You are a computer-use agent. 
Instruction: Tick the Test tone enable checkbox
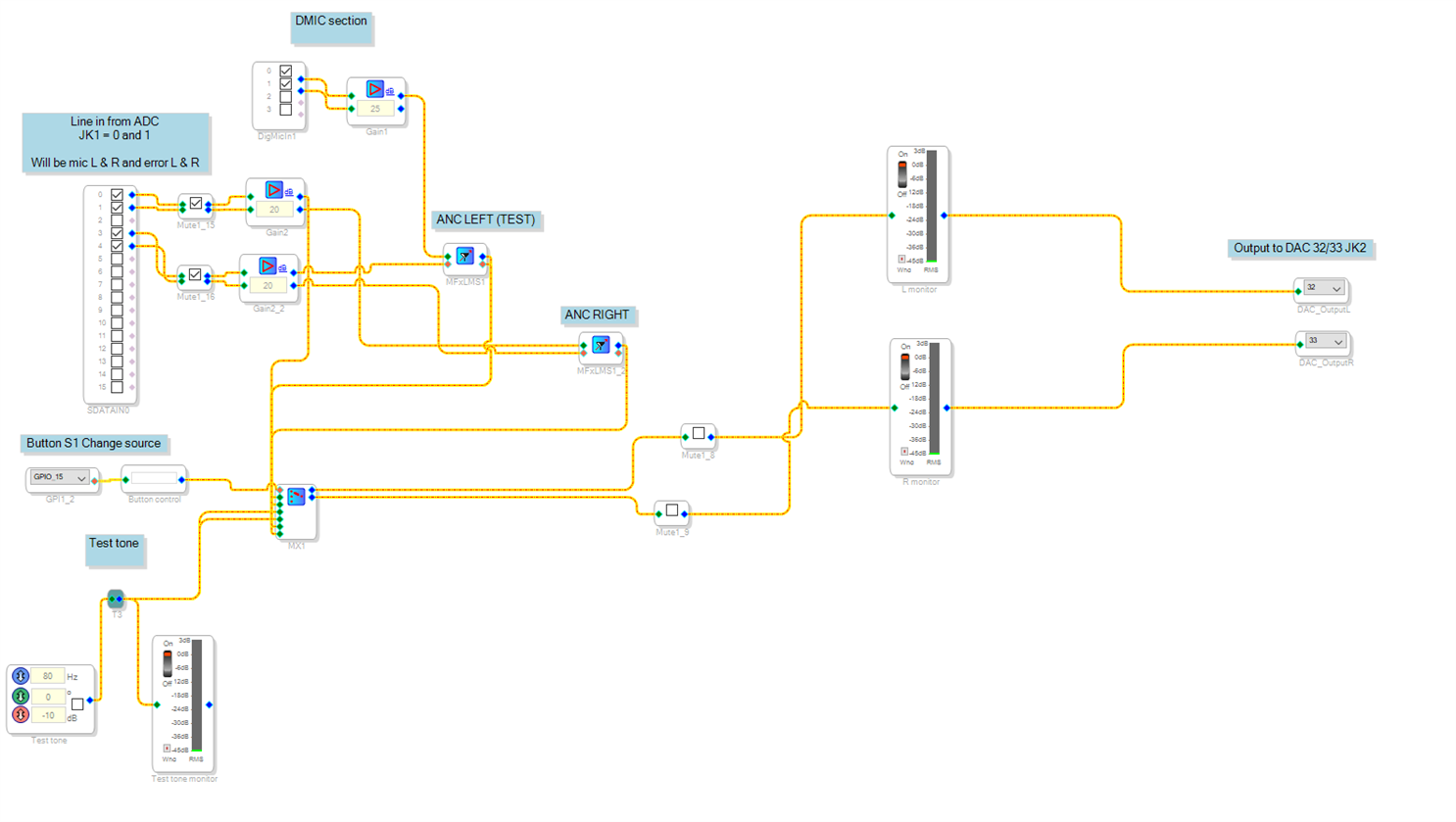coord(77,704)
